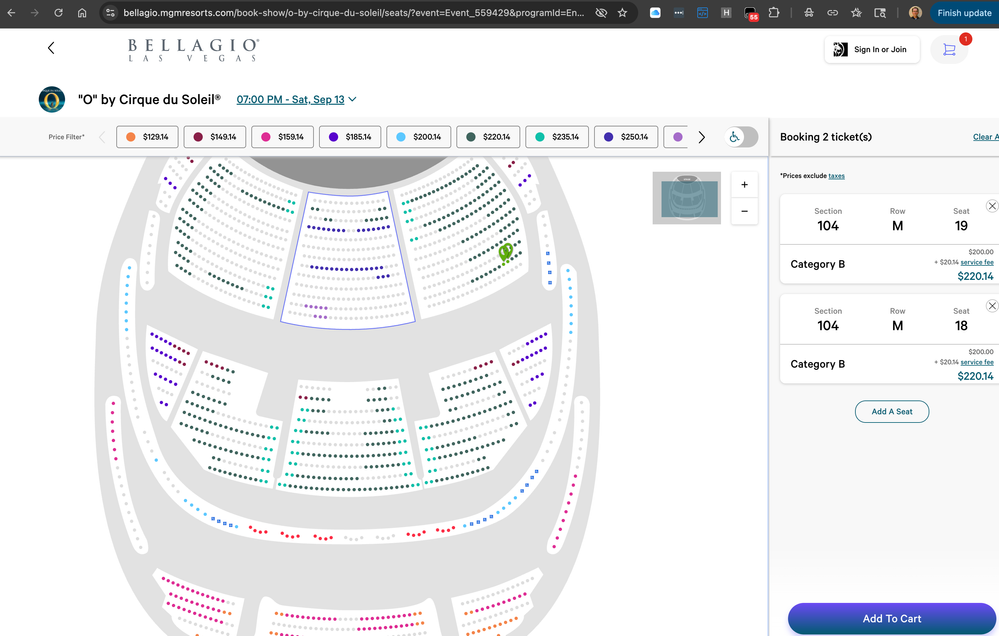This screenshot has width=999, height=636.
Task: Zoom in on the seat map
Action: click(x=744, y=185)
